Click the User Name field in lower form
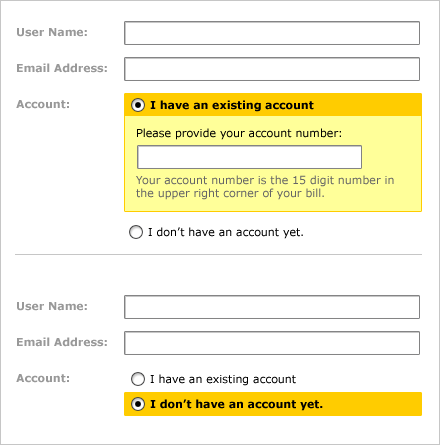440x445 pixels. click(272, 307)
